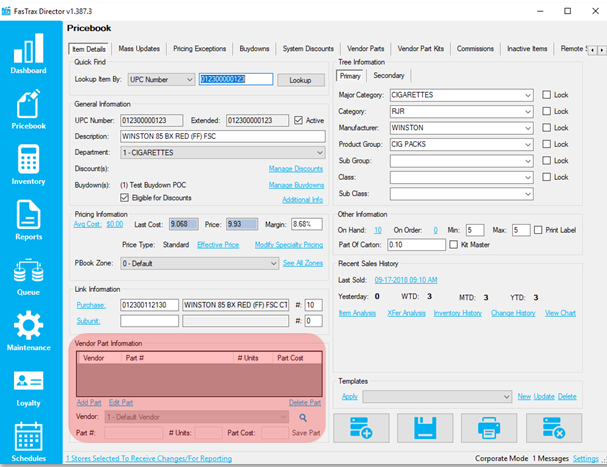
Task: Click the FasTrax Director title bar icon
Action: 6,11
